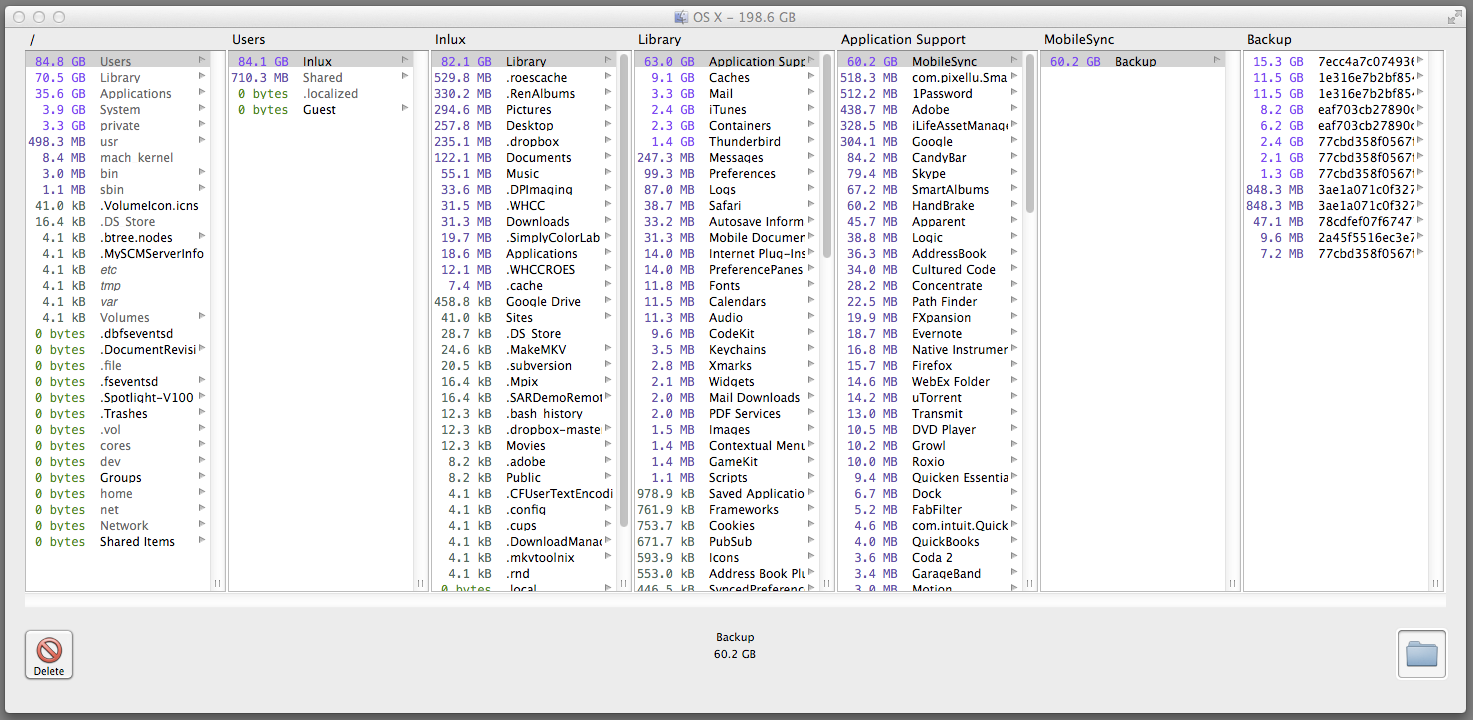The image size is (1473, 720).
Task: Click arrow next to Shared in Users column
Action: 405,76
